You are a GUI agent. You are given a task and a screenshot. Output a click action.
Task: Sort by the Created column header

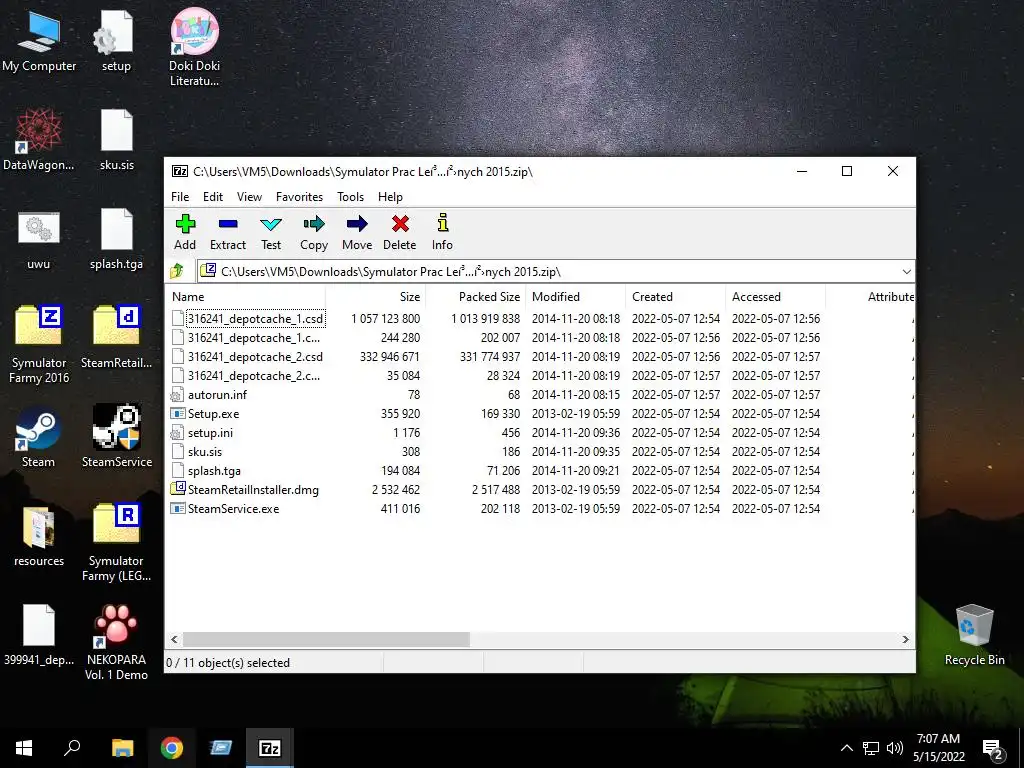tap(675, 296)
